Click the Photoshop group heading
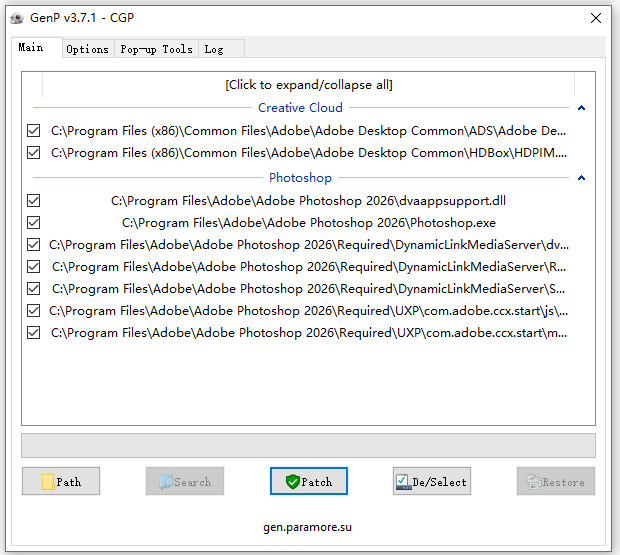 [301, 178]
